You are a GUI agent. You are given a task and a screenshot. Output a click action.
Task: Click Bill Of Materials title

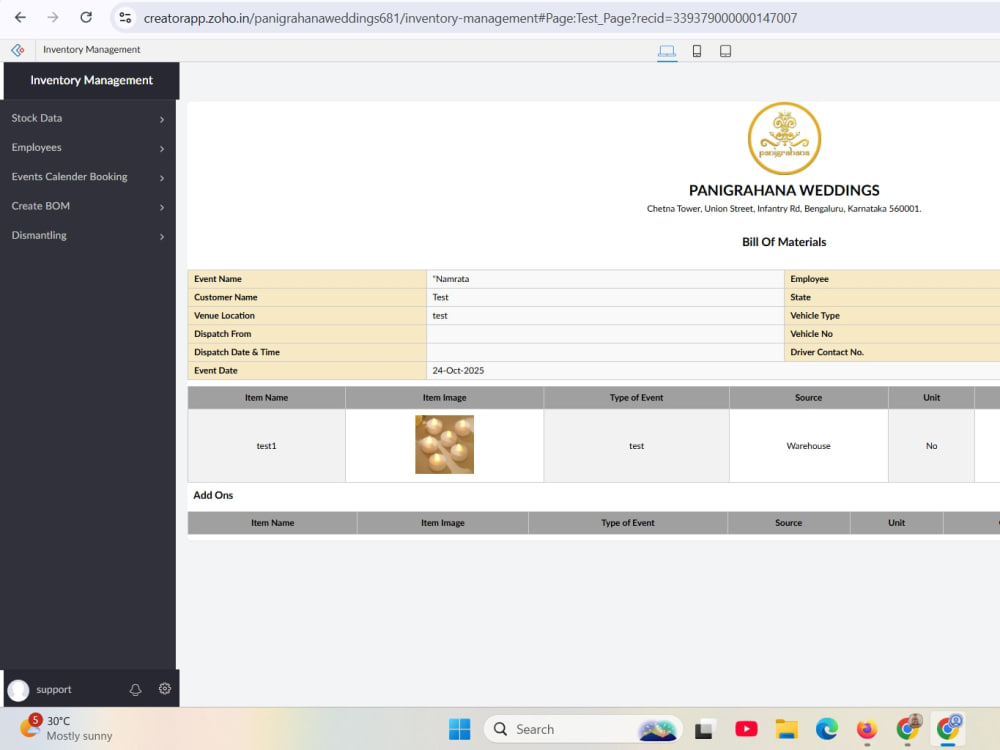click(x=784, y=242)
